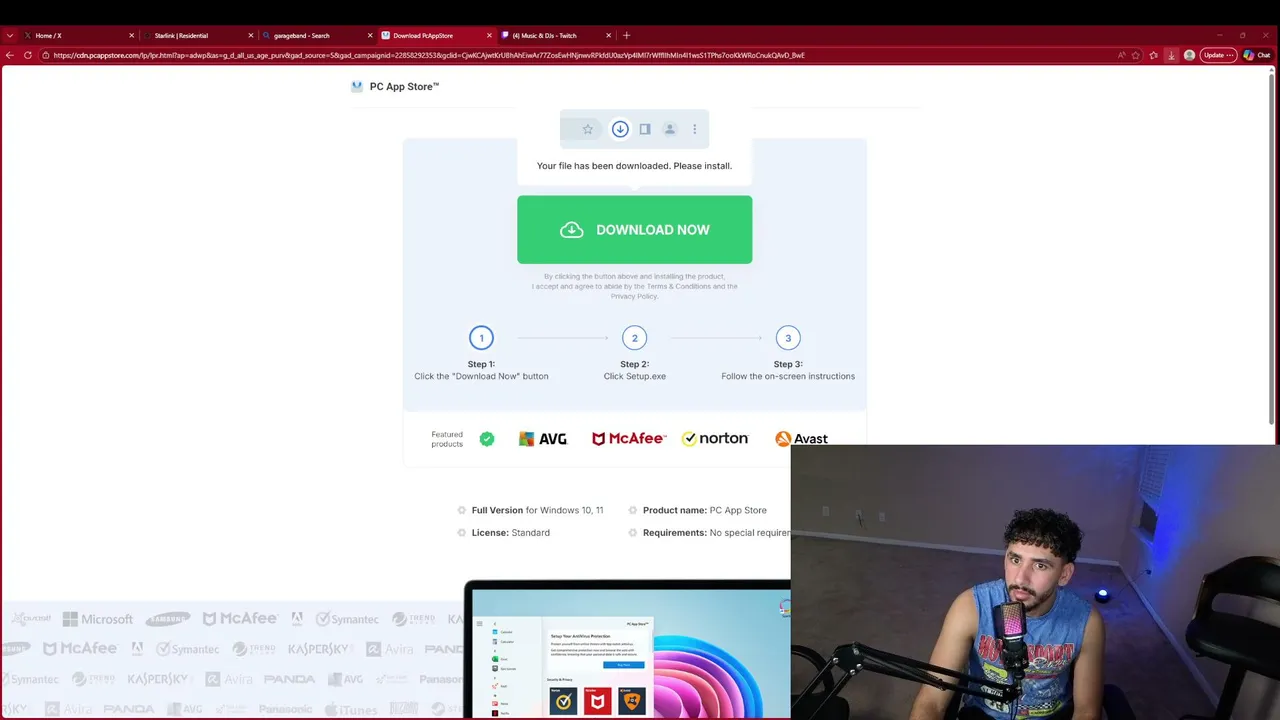Open the Privacy Policy link

point(634,296)
